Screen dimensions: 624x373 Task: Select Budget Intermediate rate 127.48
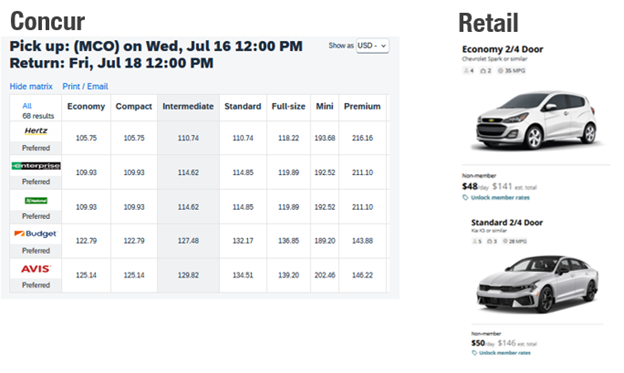pos(188,241)
